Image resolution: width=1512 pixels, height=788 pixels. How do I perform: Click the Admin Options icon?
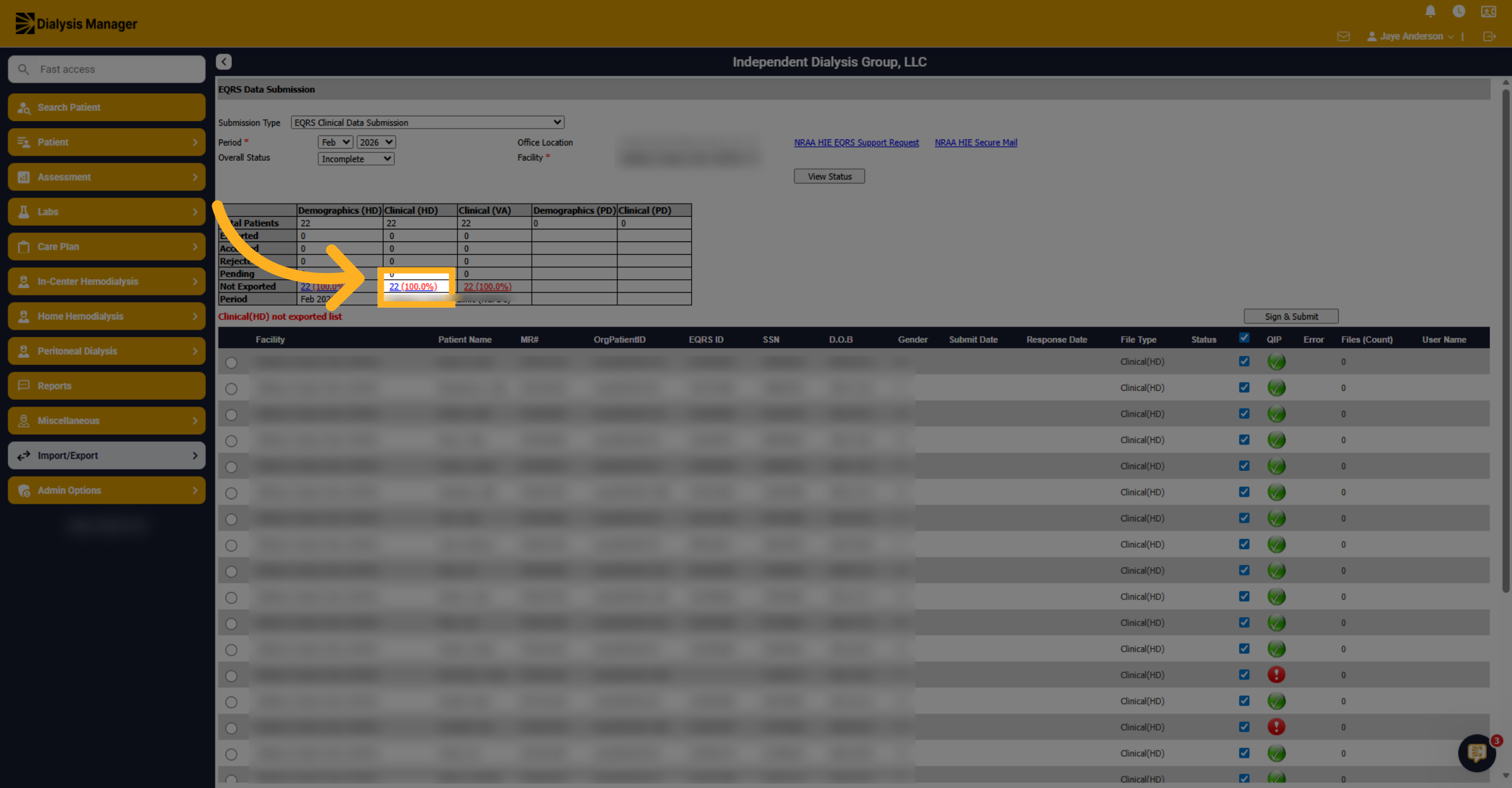click(24, 490)
